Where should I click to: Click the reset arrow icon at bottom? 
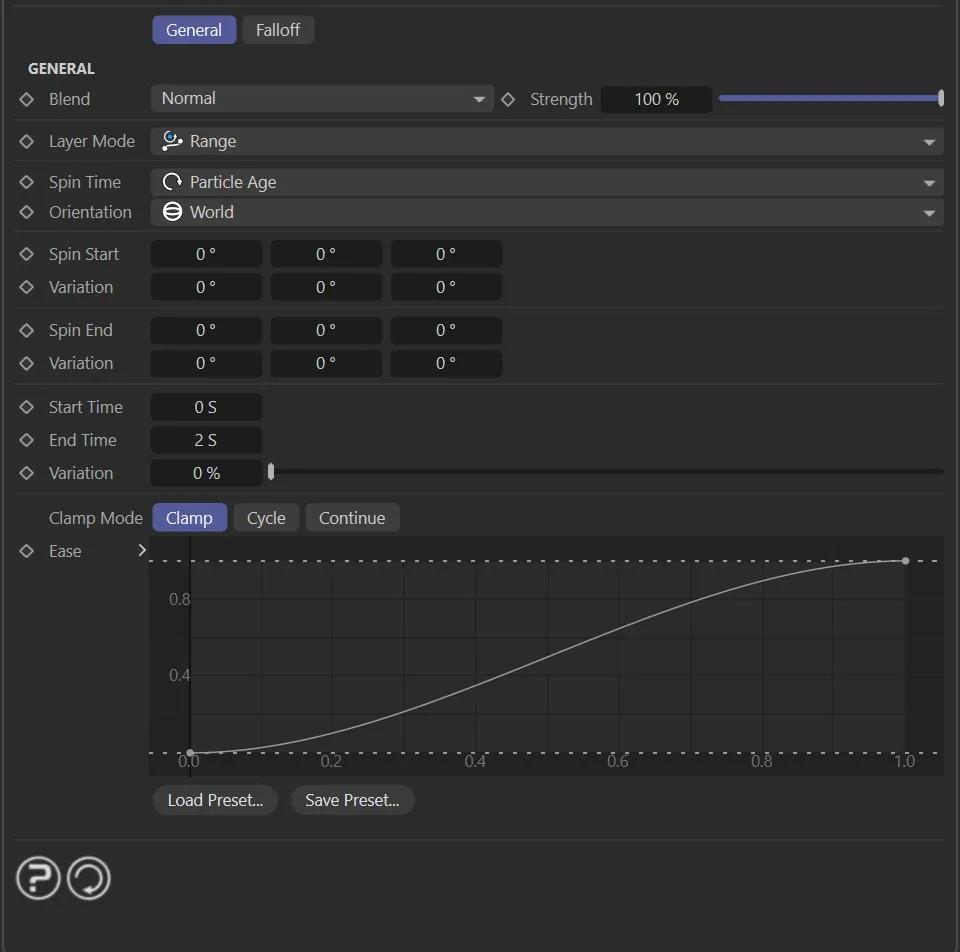88,878
